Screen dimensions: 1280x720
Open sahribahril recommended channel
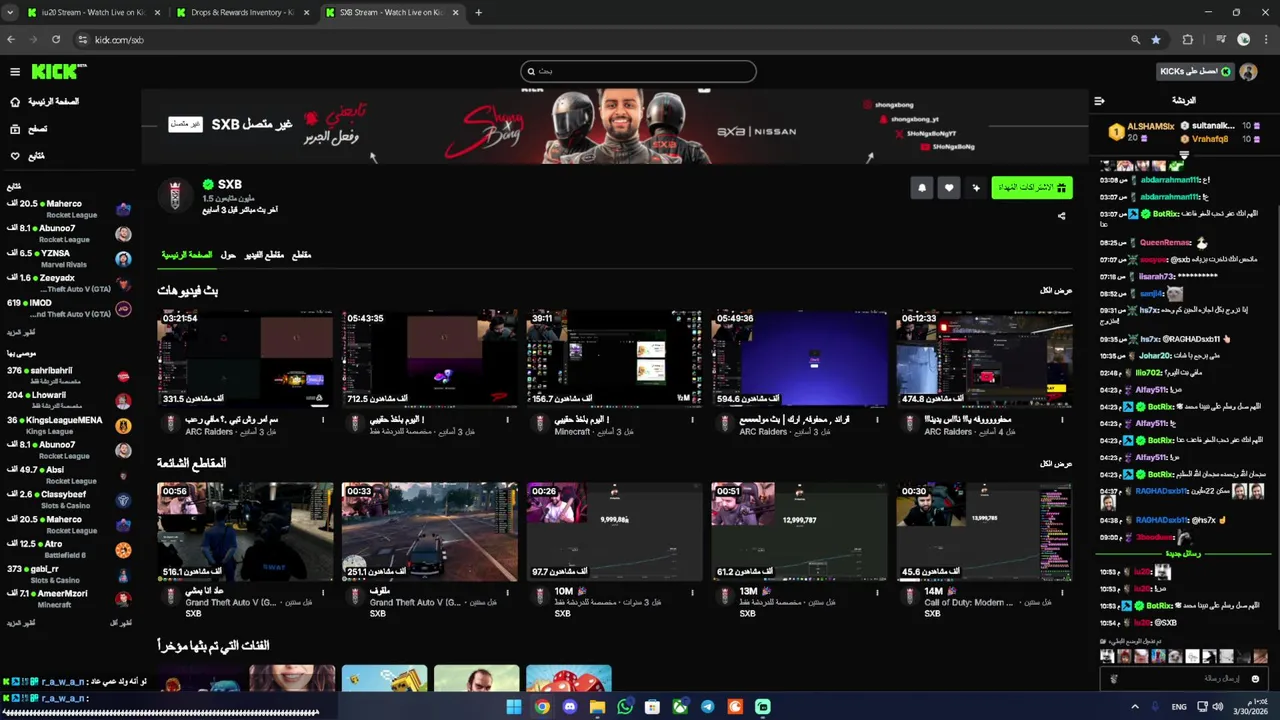click(67, 375)
